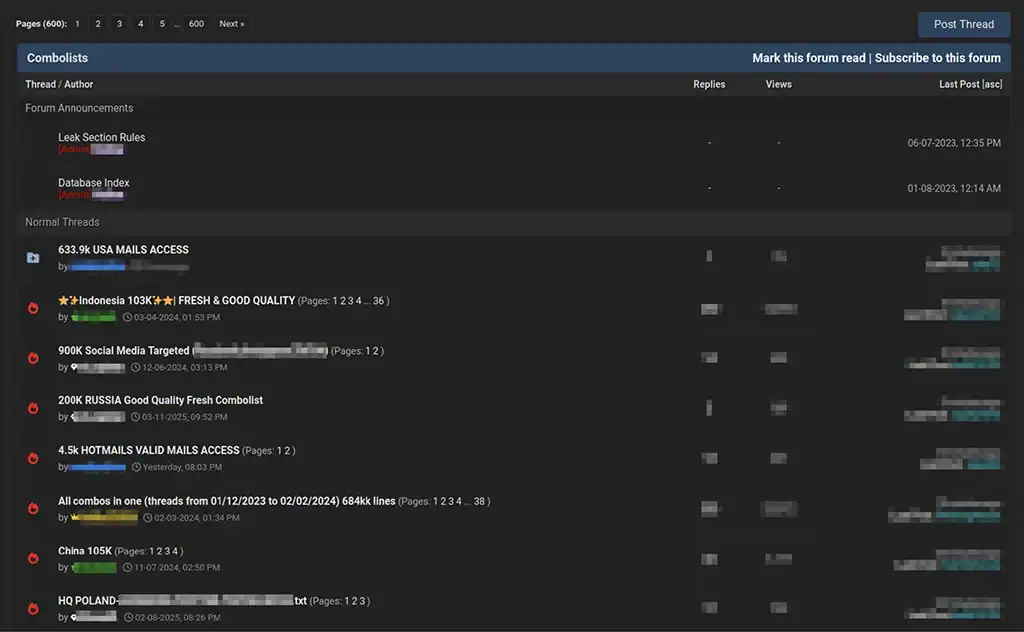Subscribe to this forum
The width and height of the screenshot is (1024, 632).
tap(937, 58)
